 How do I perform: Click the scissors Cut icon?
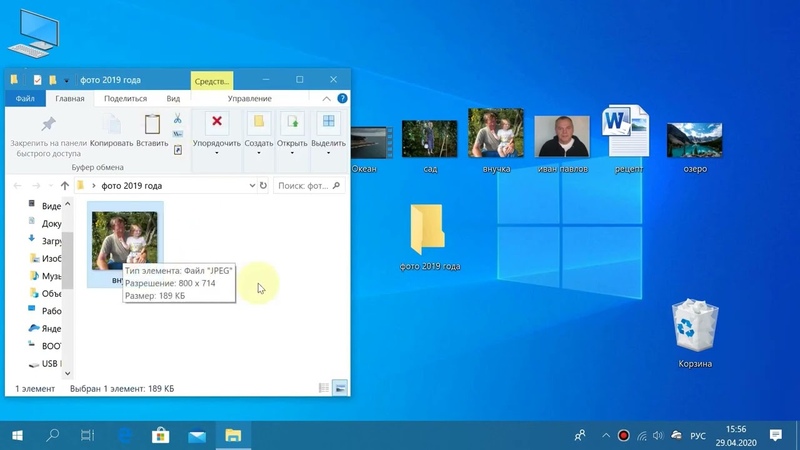(x=178, y=119)
